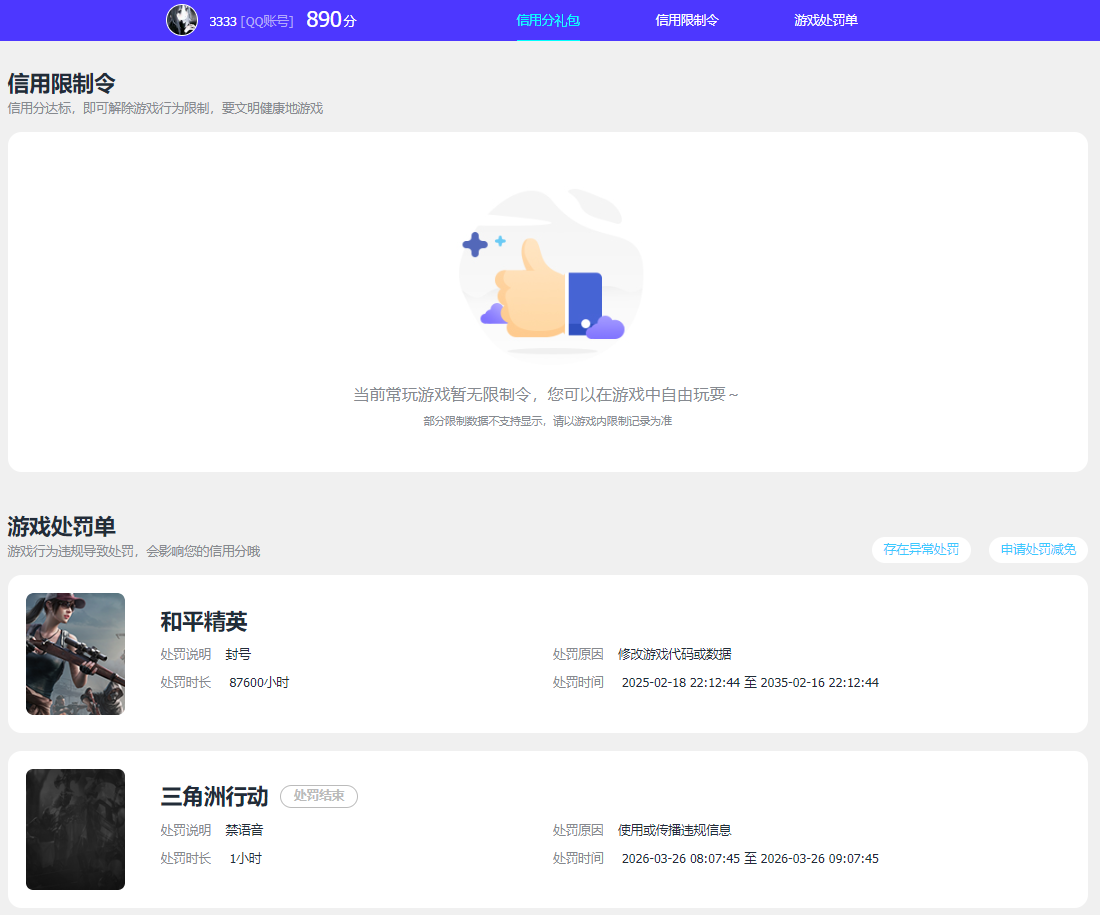The width and height of the screenshot is (1100, 915).
Task: Click the 处罚结束 status badge
Action: coord(319,796)
